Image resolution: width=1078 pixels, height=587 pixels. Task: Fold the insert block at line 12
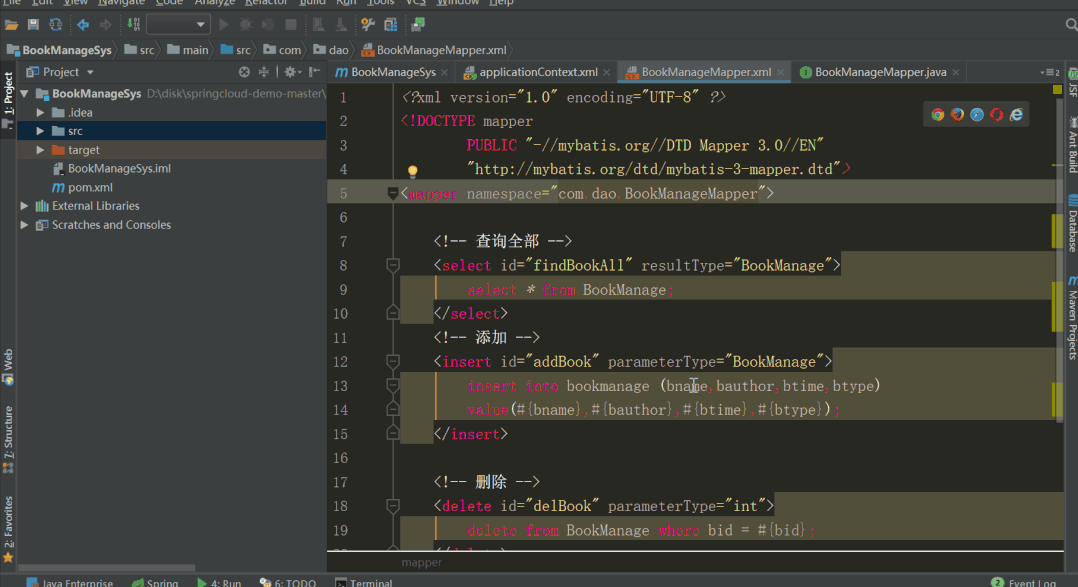(393, 362)
